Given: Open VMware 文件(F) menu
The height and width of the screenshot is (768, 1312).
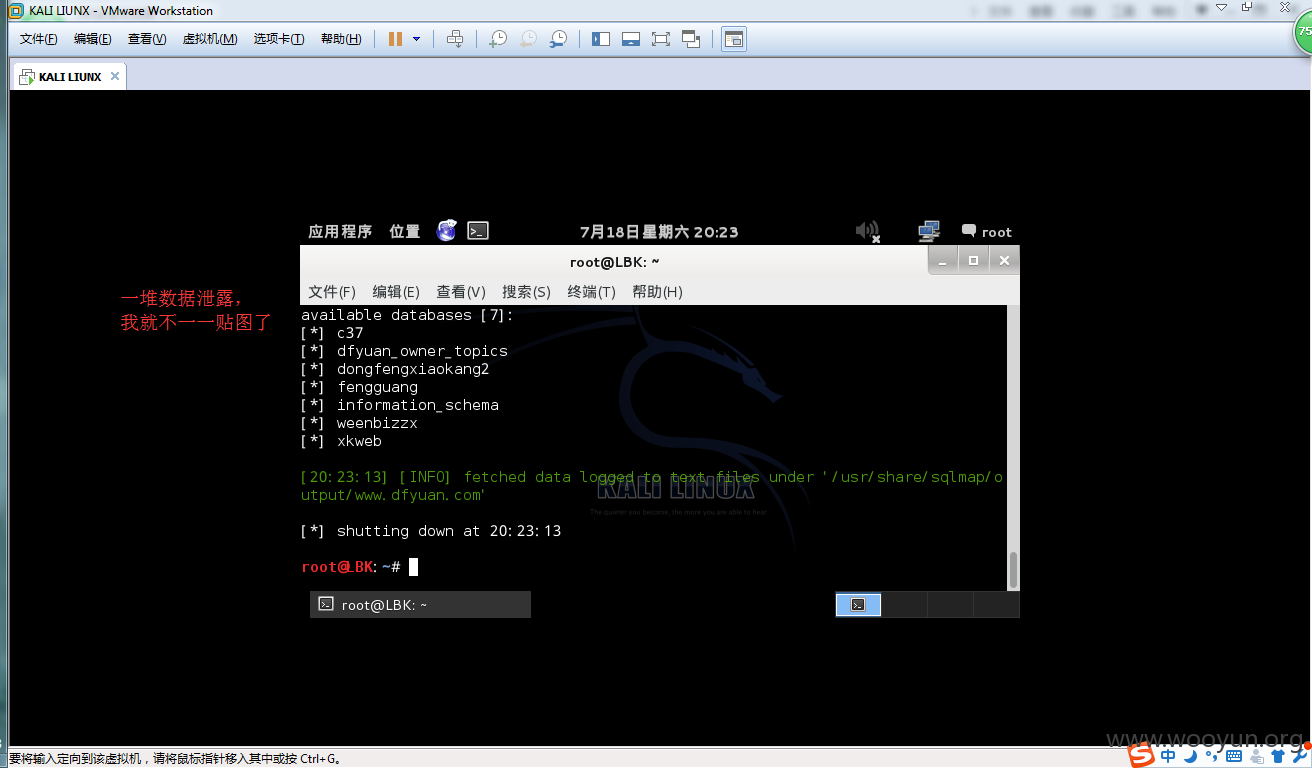Looking at the screenshot, I should [x=39, y=39].
